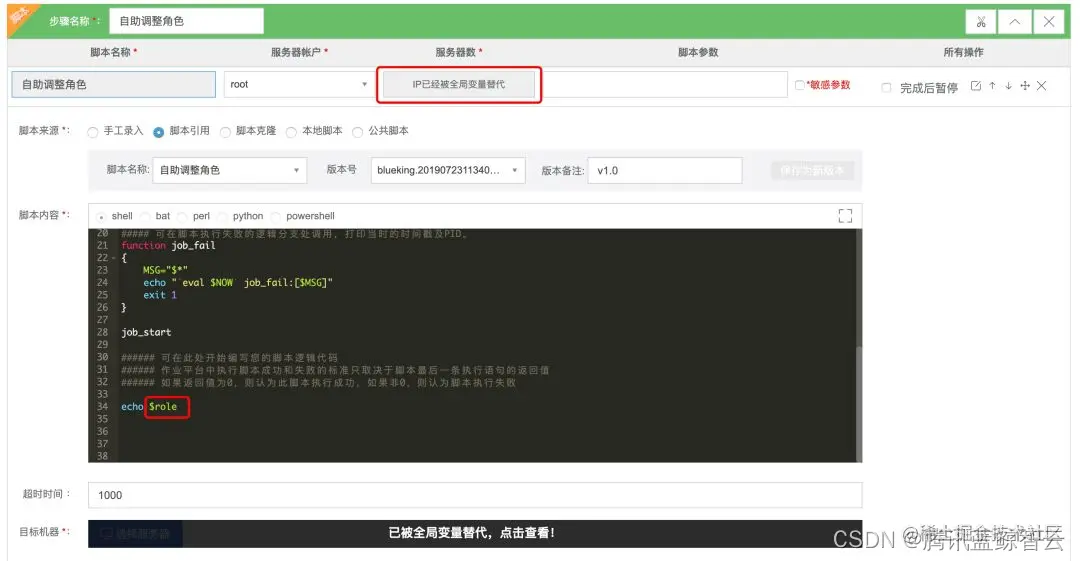The image size is (1080, 561).
Task: Click code line 'exit 1'
Action: [160, 295]
